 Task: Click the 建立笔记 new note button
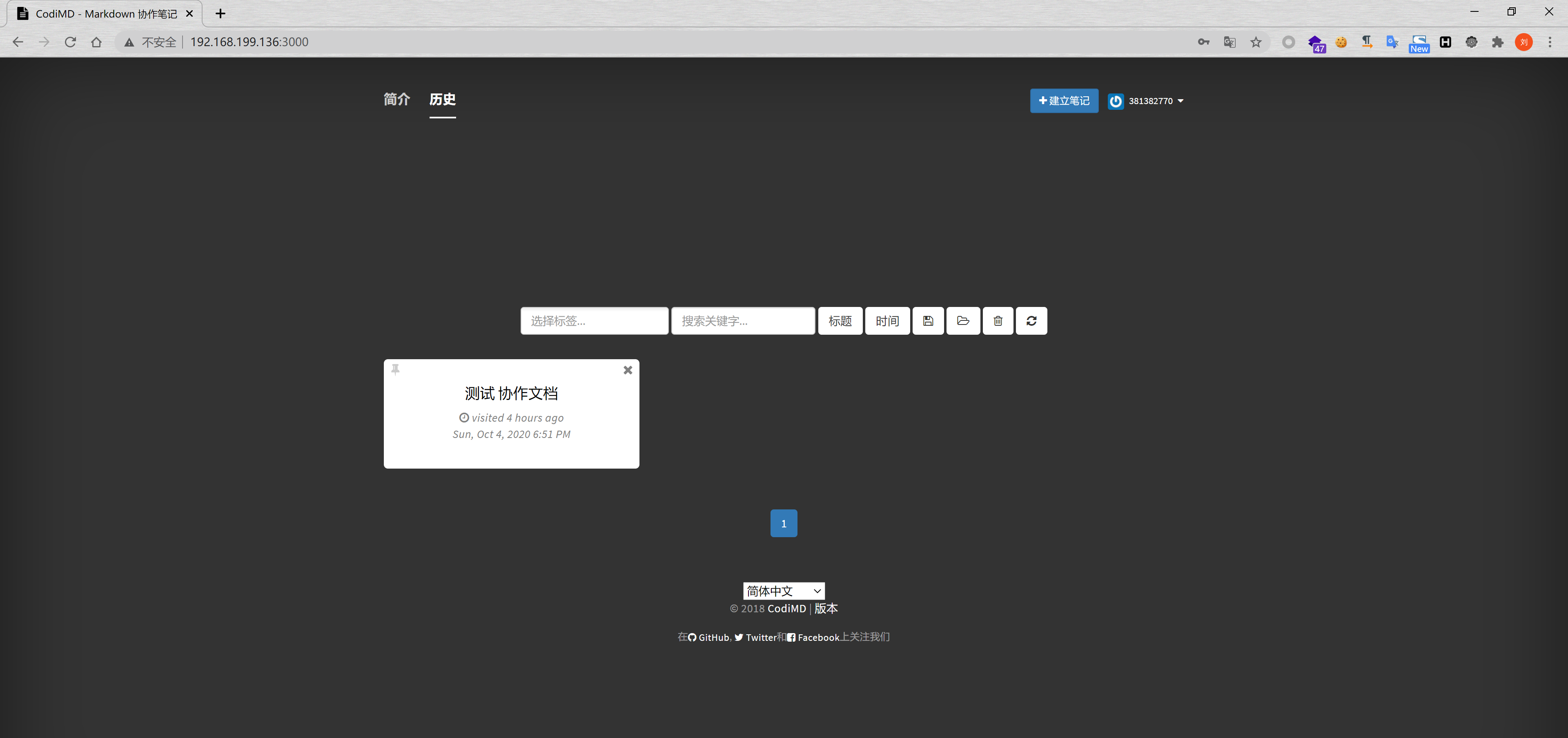[x=1063, y=101]
